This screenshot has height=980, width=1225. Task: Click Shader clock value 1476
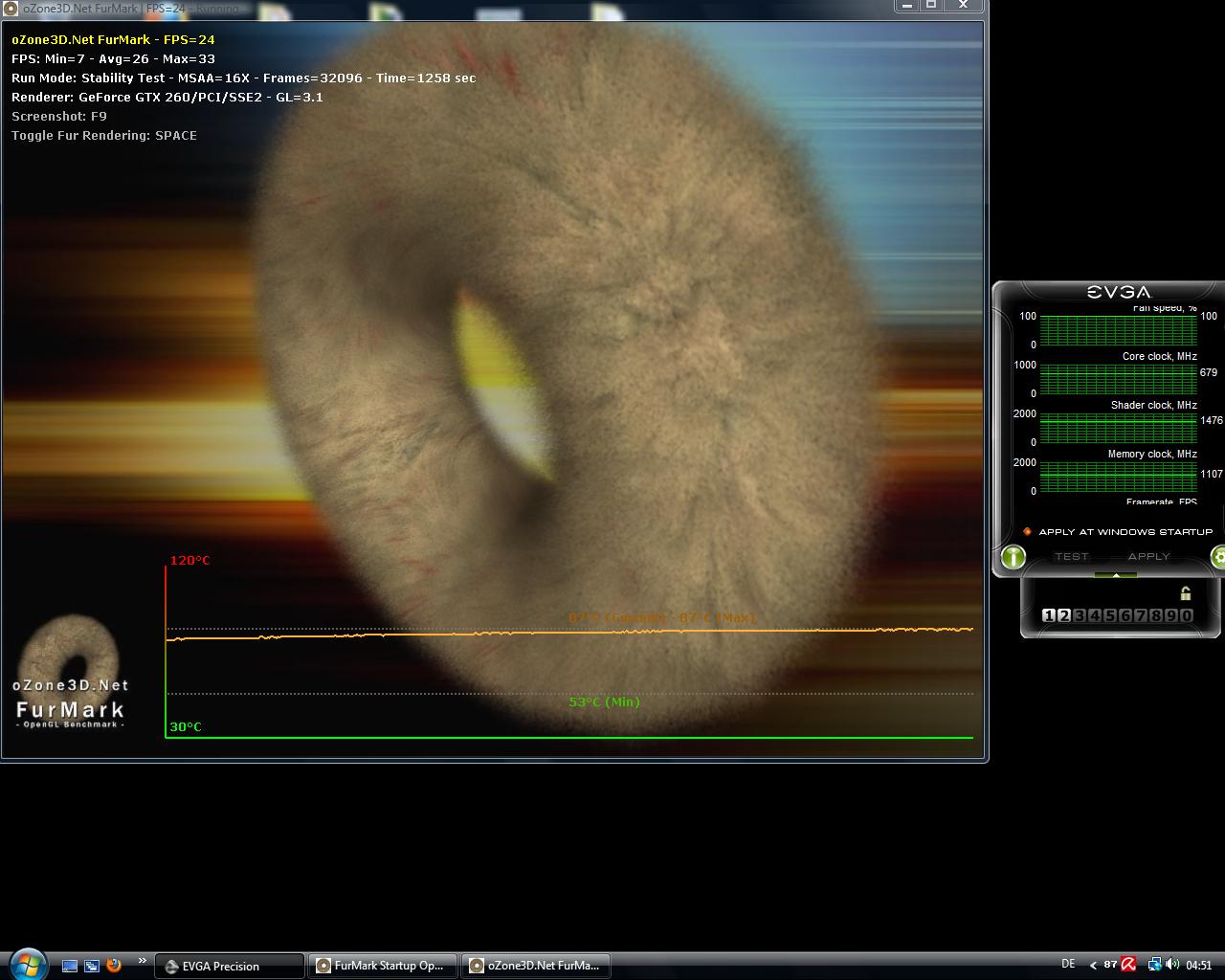click(x=1211, y=420)
